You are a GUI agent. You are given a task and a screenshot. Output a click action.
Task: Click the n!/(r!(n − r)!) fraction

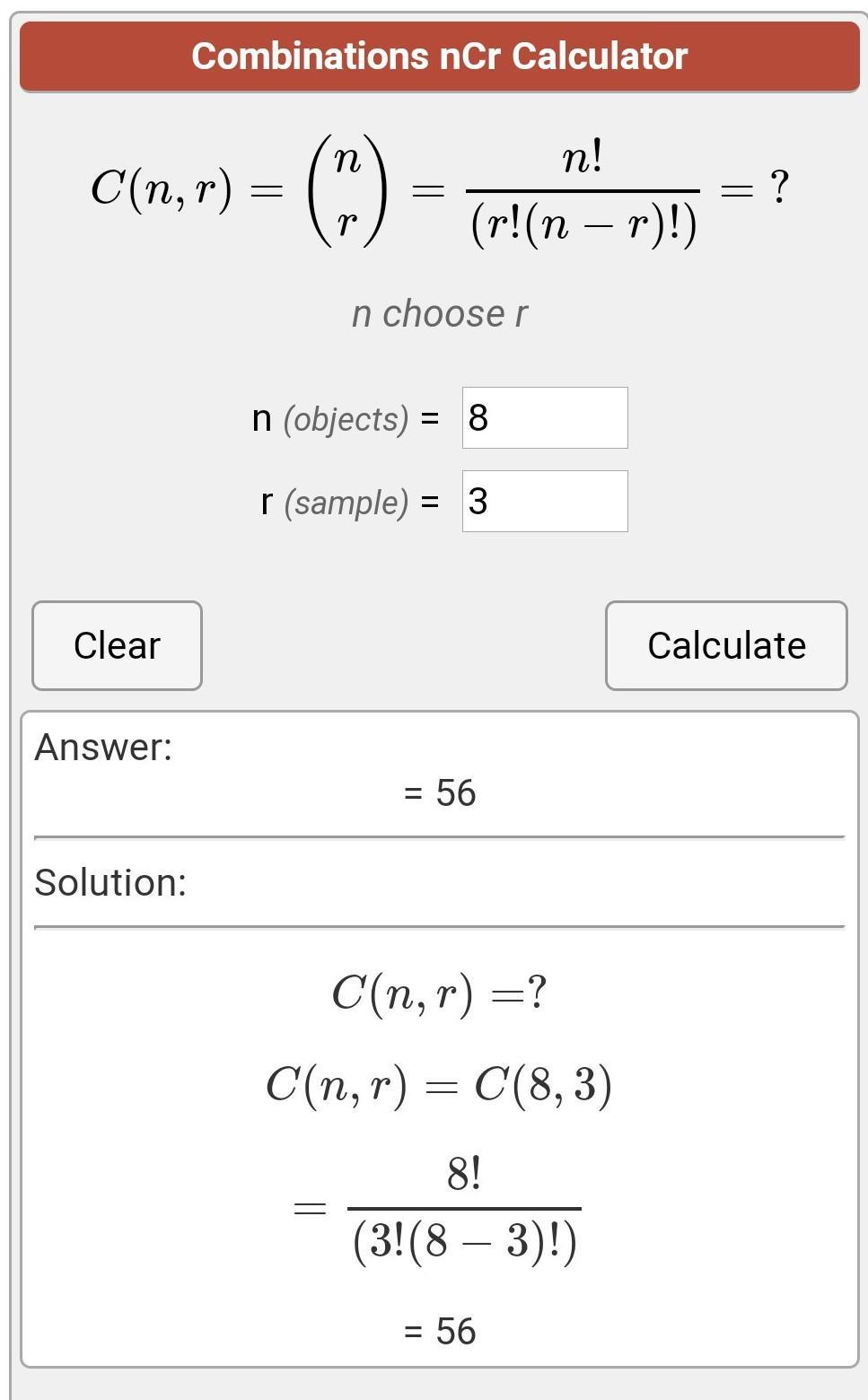tap(583, 192)
